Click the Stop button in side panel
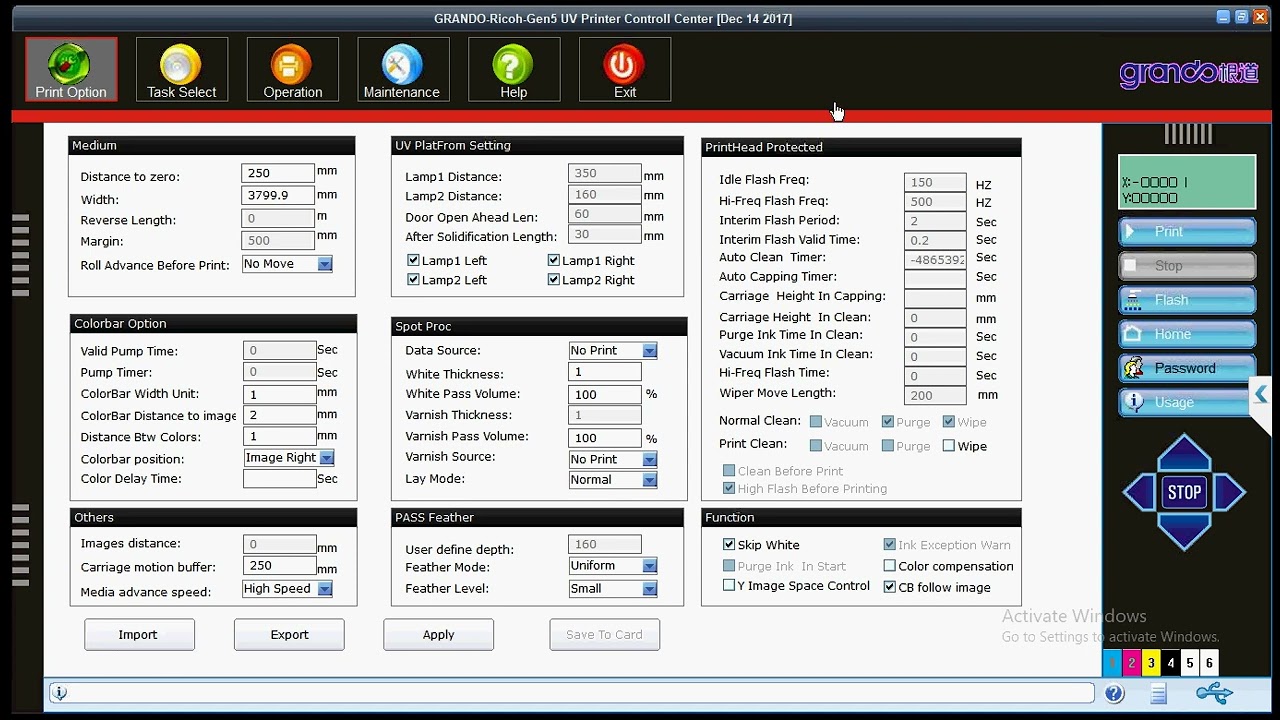This screenshot has width=1280, height=720. click(x=1187, y=266)
